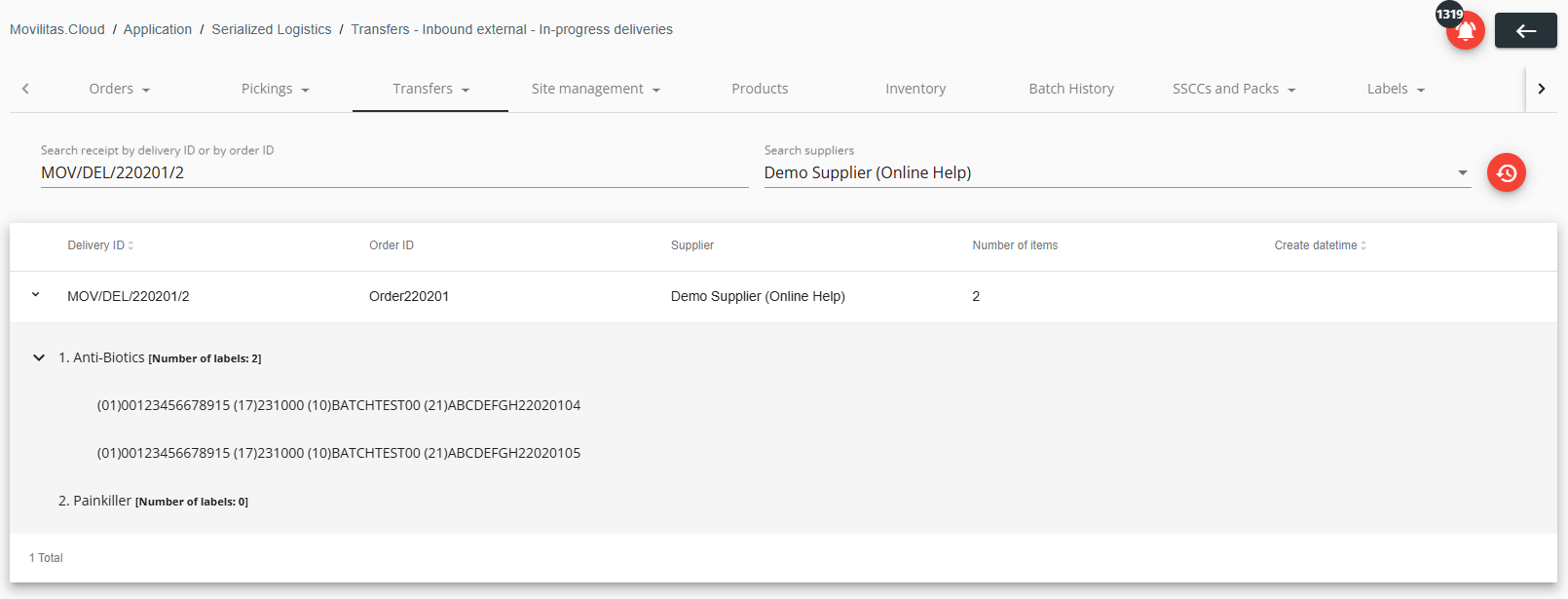Open the Transfers tab menu
The image size is (1568, 599).
tap(430, 89)
